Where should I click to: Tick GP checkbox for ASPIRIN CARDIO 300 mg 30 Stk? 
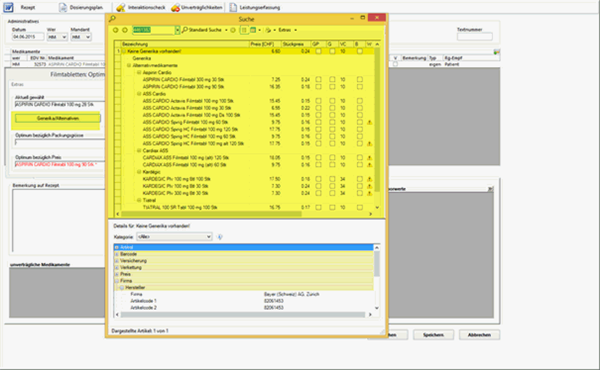[x=318, y=80]
